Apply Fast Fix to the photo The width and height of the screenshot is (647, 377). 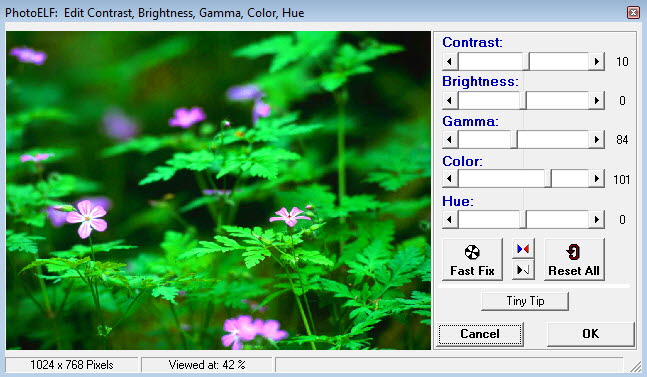(472, 259)
